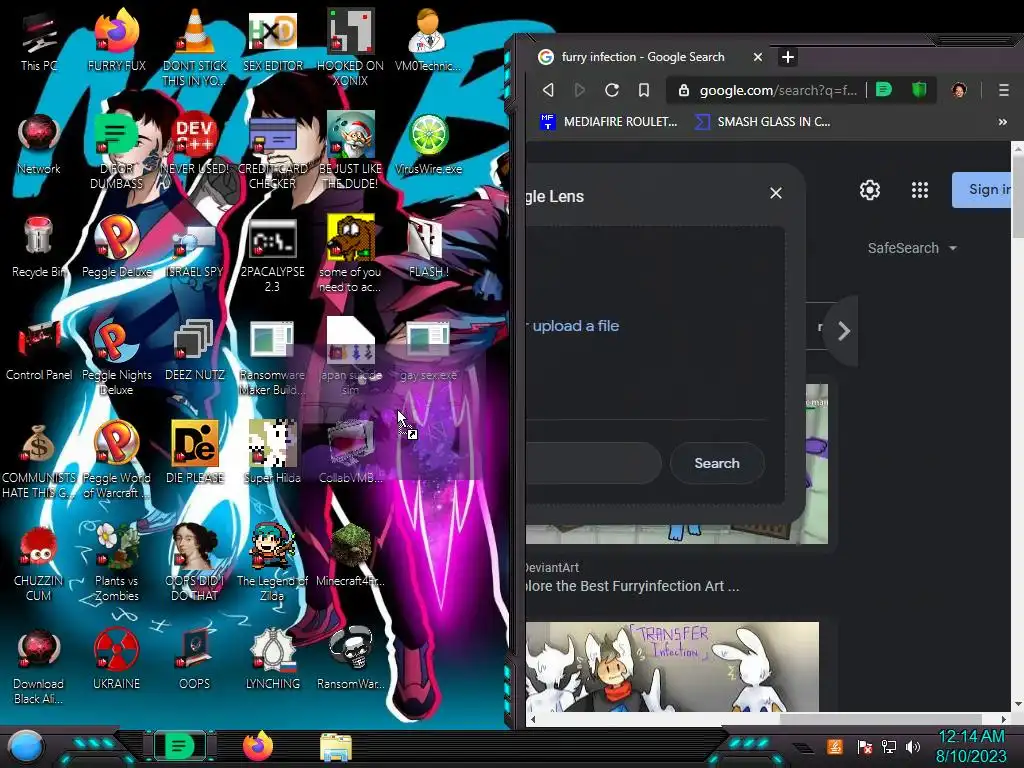Bookmark this page using bookmark icon
1024x768 pixels.
click(x=644, y=90)
